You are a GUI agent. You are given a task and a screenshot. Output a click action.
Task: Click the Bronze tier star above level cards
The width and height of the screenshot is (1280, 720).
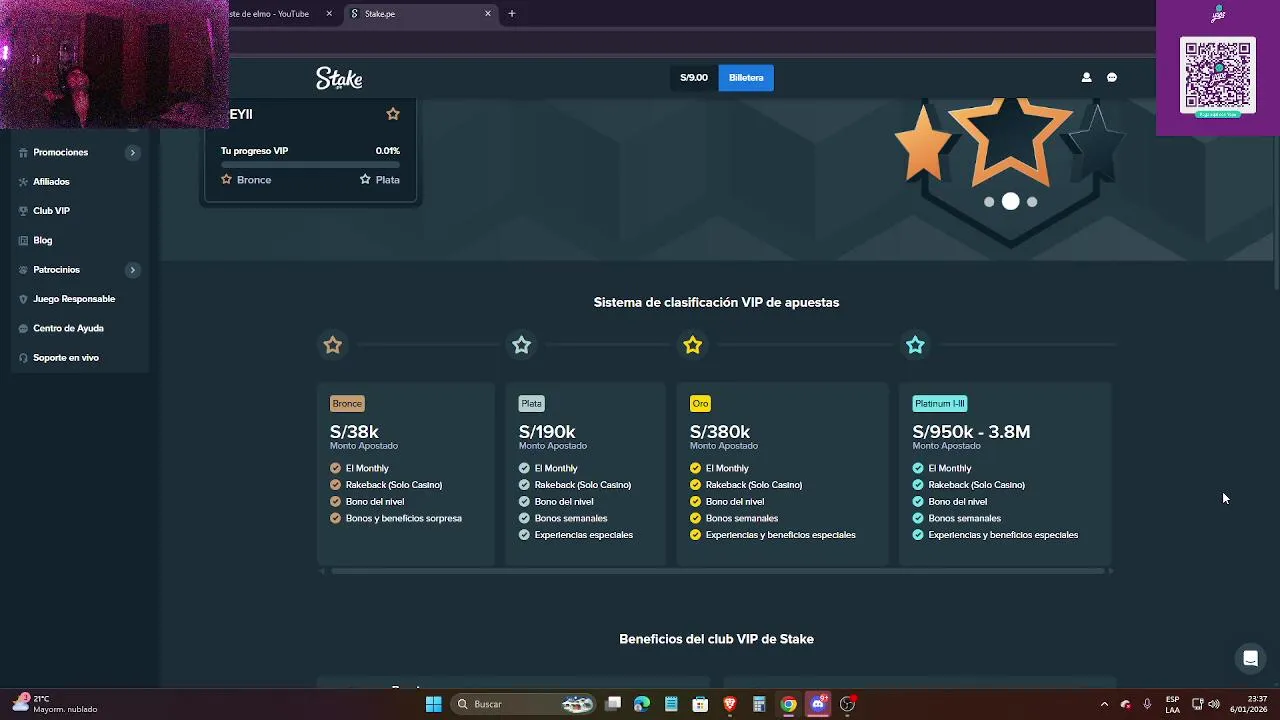(333, 345)
